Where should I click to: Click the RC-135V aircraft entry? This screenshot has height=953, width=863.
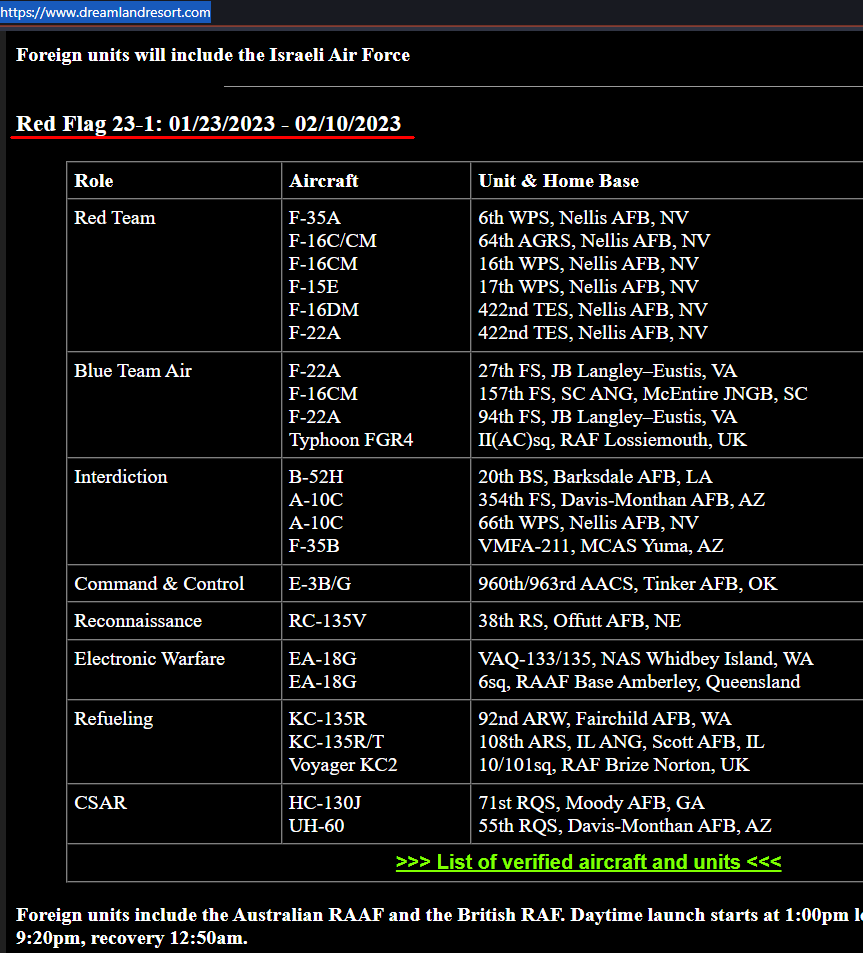click(x=327, y=621)
